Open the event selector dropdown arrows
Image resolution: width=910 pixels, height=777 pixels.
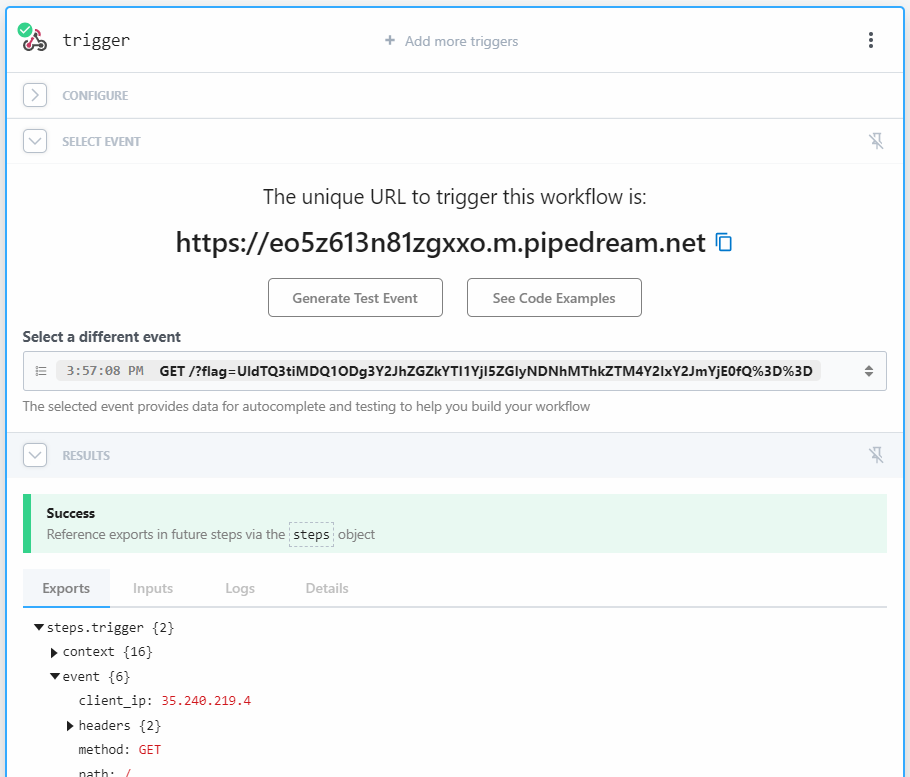point(869,371)
